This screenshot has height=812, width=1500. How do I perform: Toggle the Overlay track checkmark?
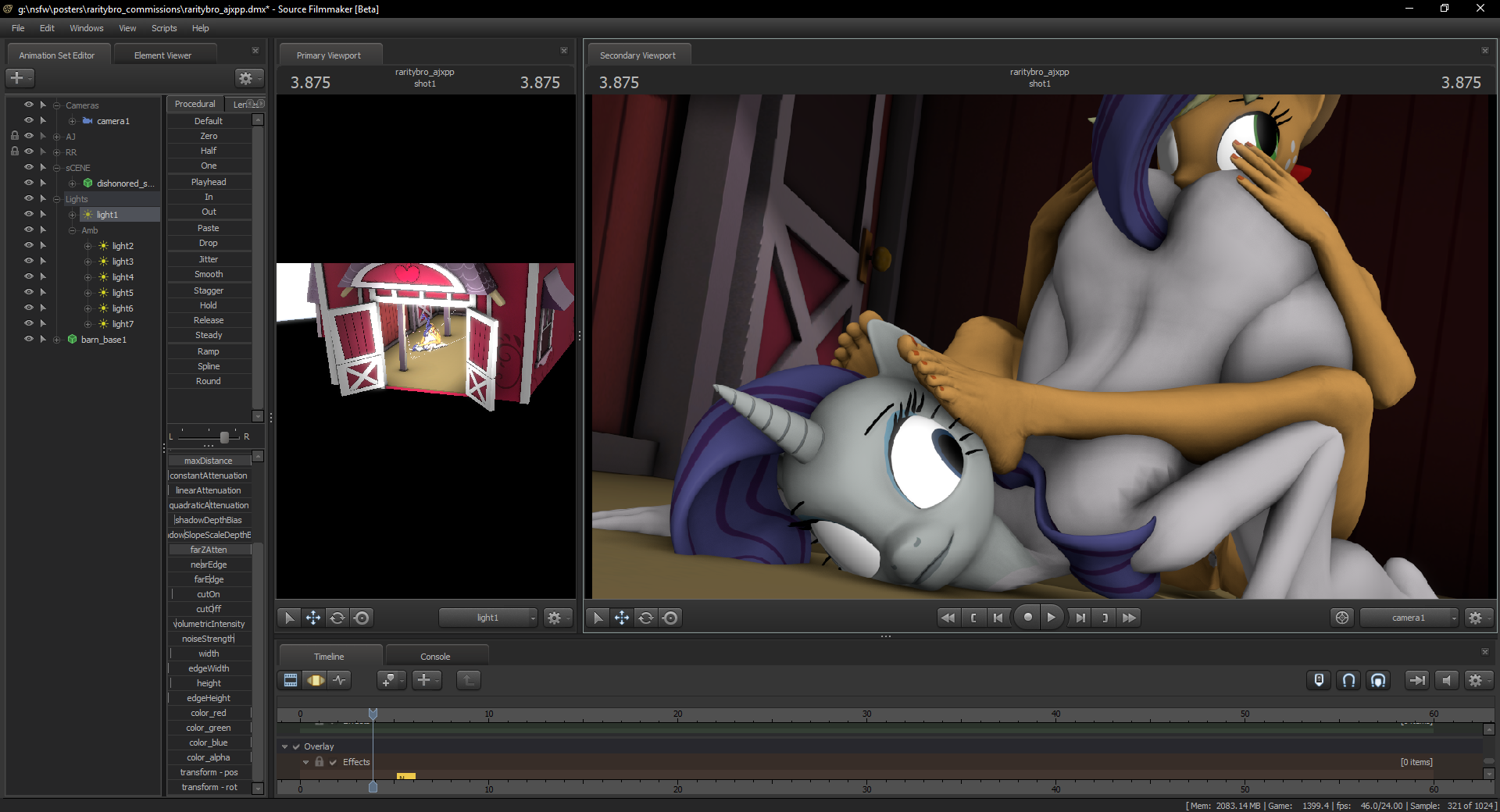(297, 746)
